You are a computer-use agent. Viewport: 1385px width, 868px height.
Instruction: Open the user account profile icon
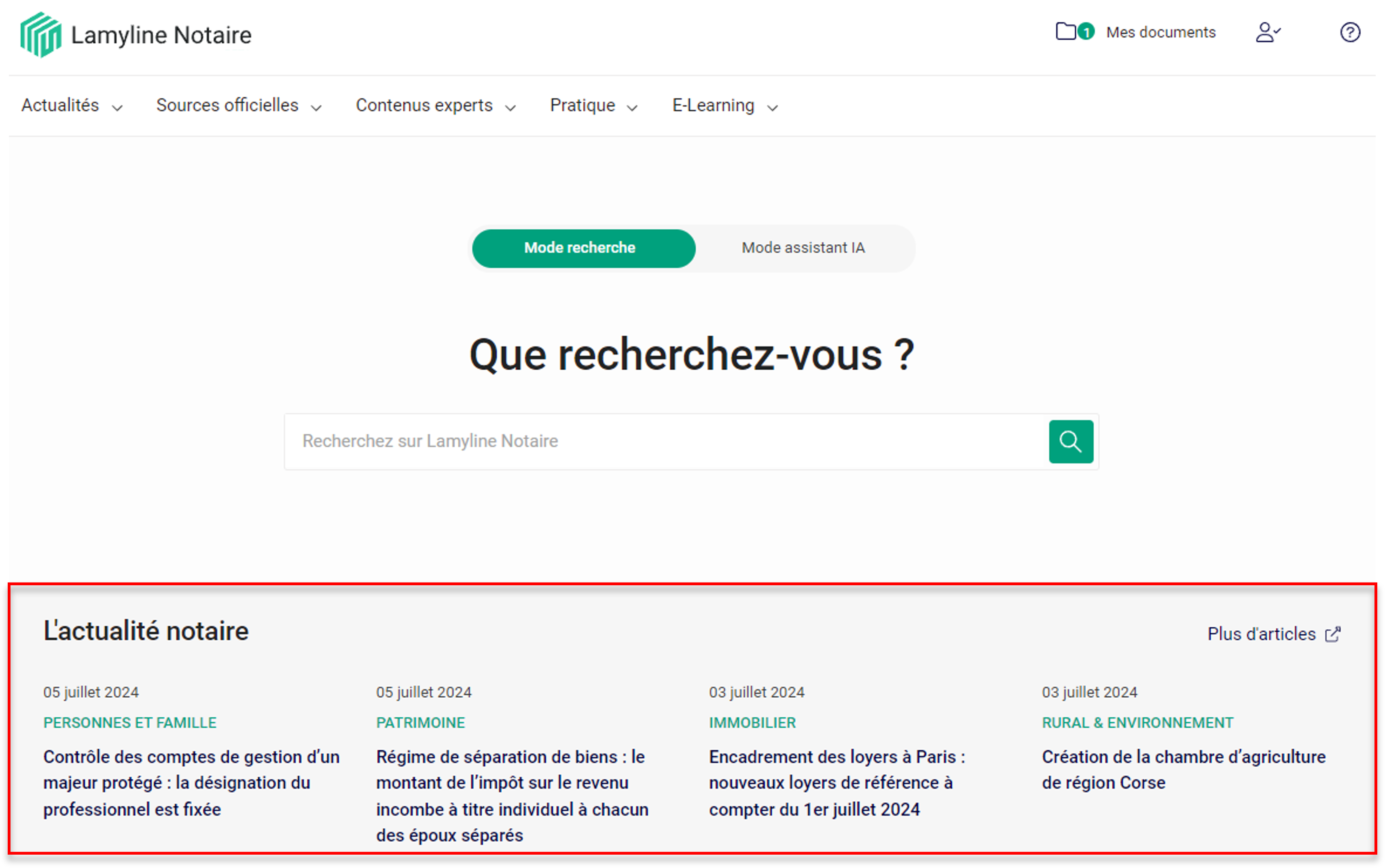tap(1267, 32)
